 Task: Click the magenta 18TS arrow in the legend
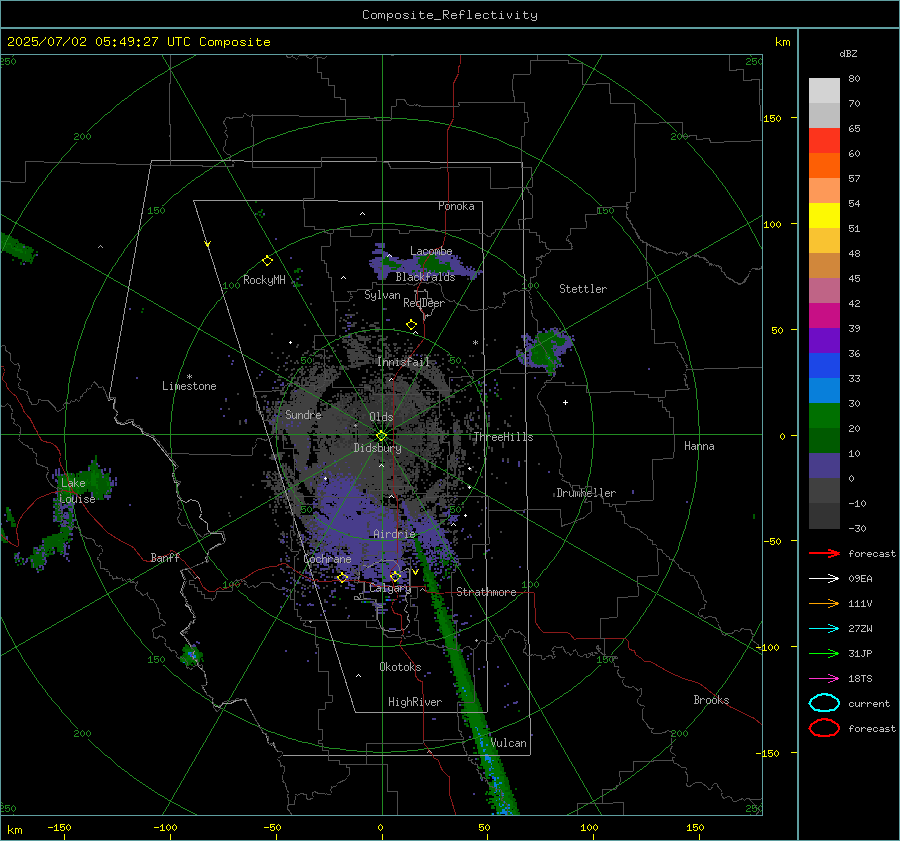click(x=824, y=679)
